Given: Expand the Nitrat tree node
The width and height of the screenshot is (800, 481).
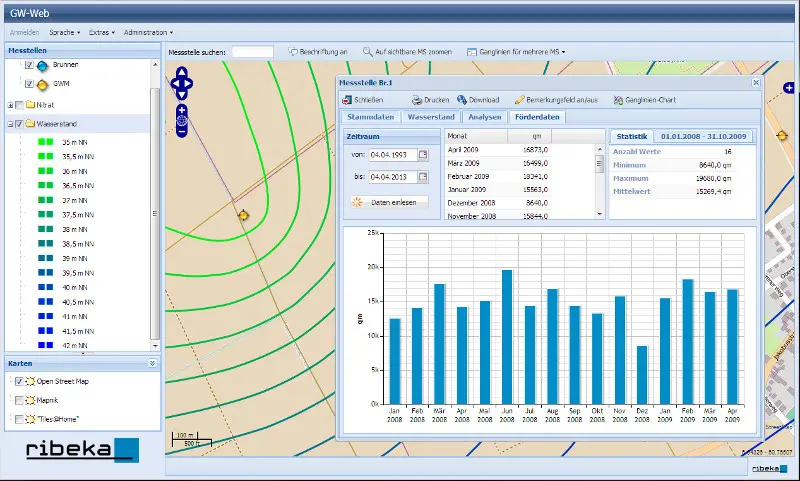Looking at the screenshot, I should 10,105.
